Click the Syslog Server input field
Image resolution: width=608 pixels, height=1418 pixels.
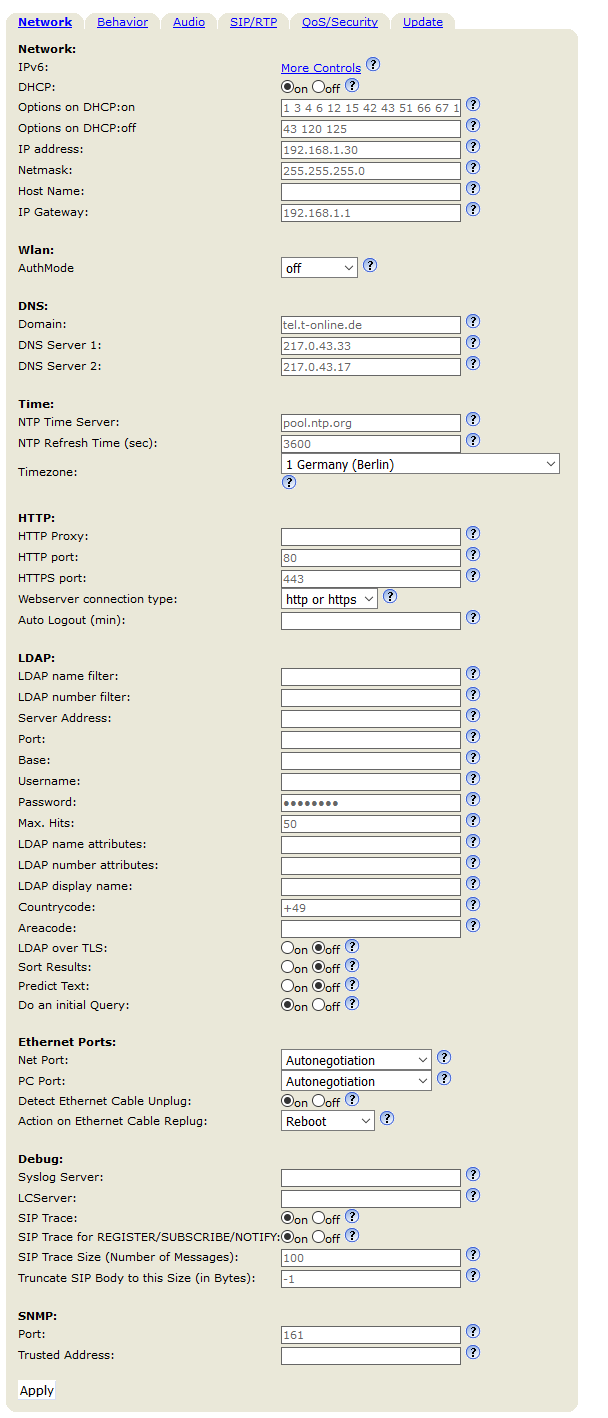[x=371, y=1177]
